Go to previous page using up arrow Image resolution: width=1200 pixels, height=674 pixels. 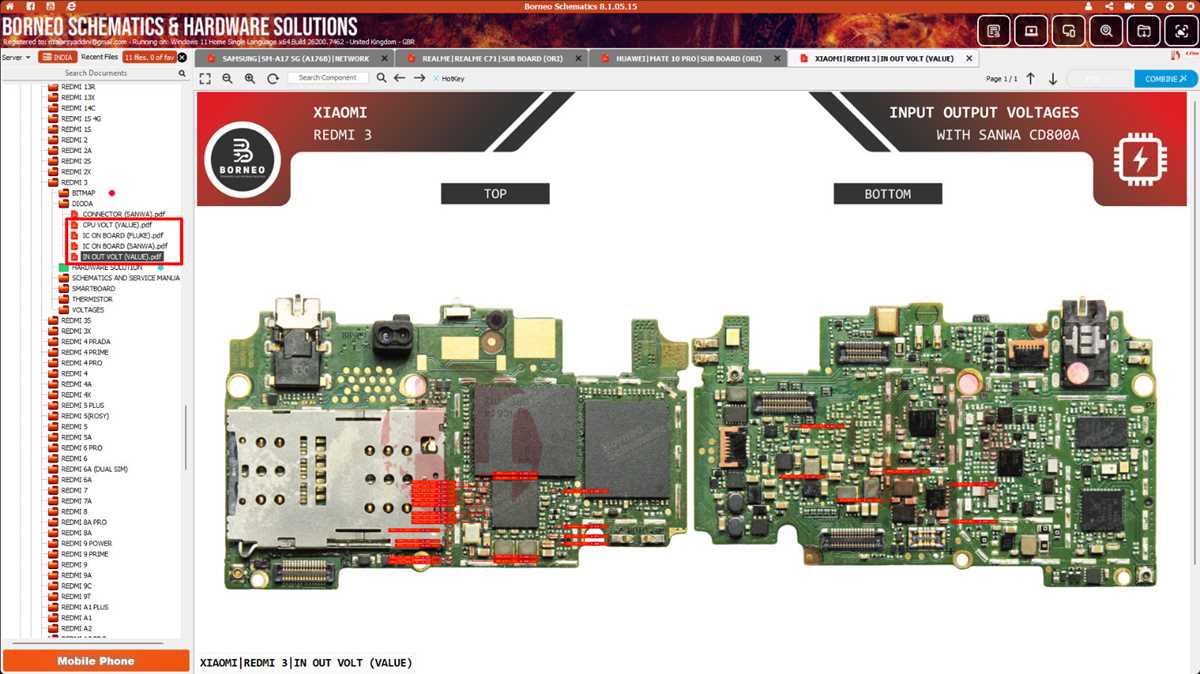pos(1031,78)
